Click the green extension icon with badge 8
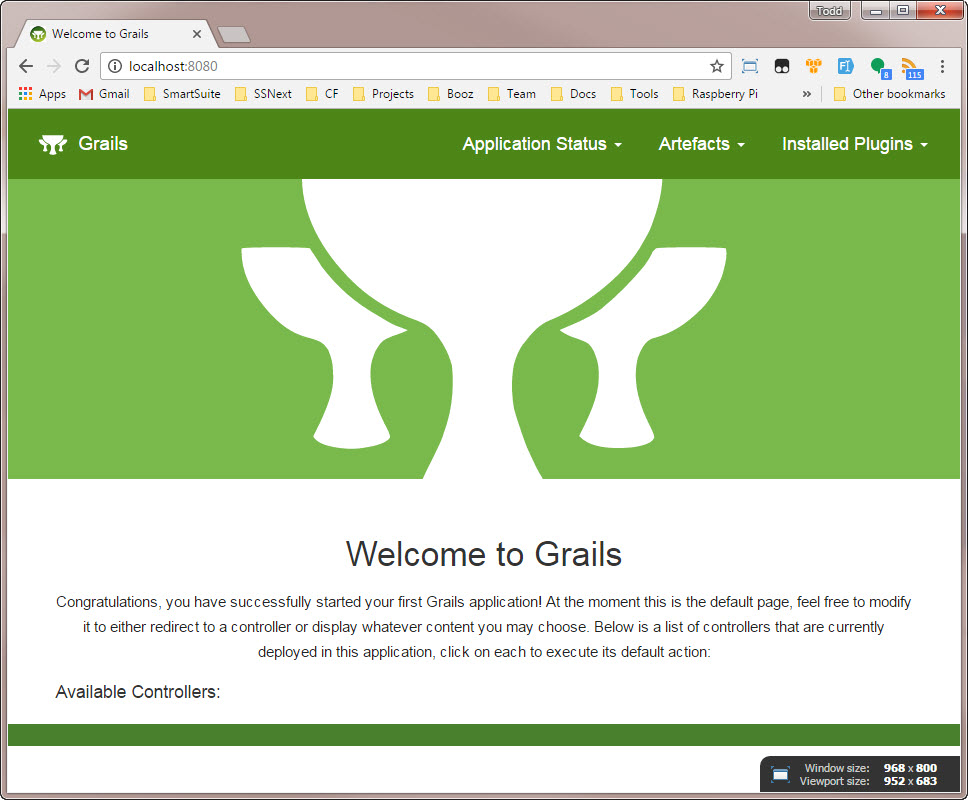 tap(880, 68)
